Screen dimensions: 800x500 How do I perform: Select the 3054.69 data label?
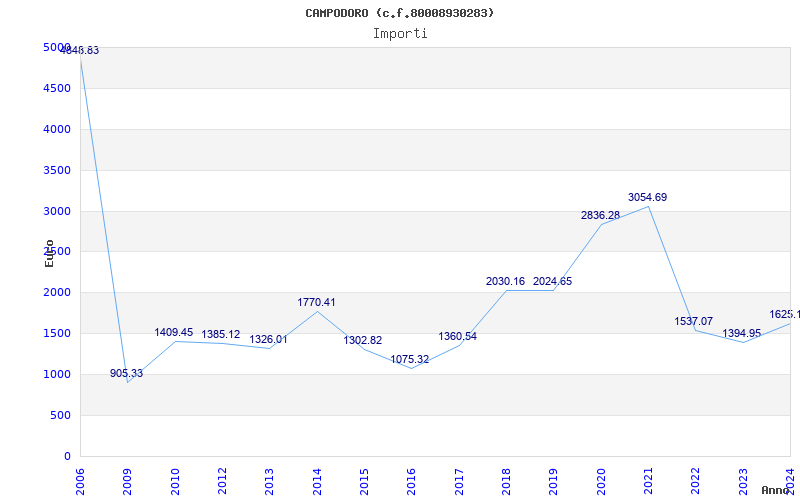pos(647,197)
